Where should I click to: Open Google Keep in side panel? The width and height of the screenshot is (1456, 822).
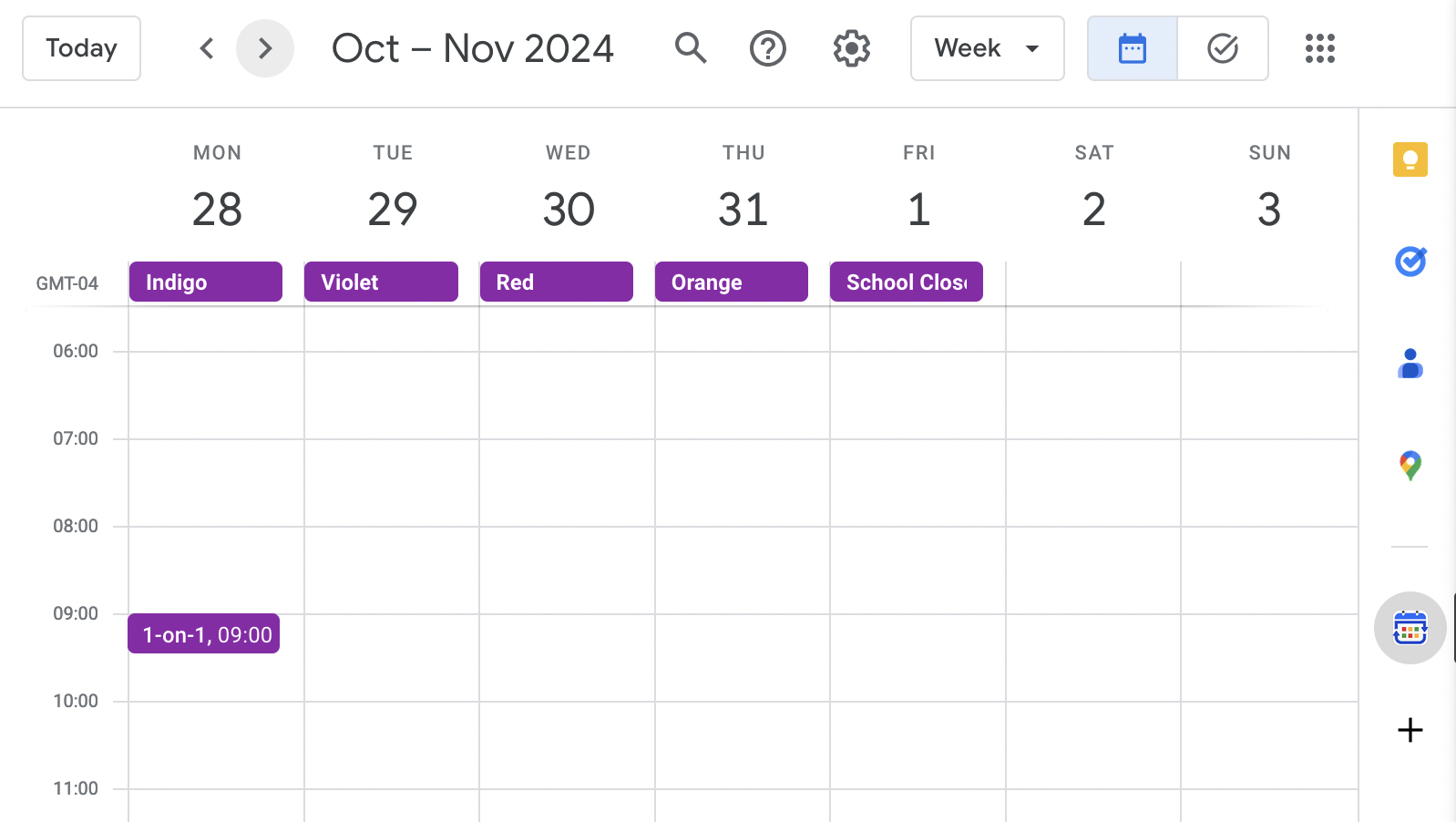coord(1410,159)
